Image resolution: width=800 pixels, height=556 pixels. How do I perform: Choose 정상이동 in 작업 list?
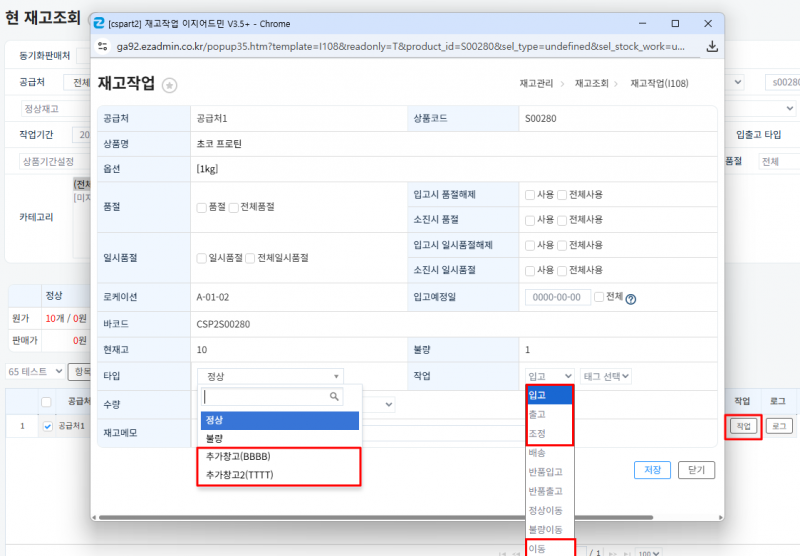pos(549,511)
